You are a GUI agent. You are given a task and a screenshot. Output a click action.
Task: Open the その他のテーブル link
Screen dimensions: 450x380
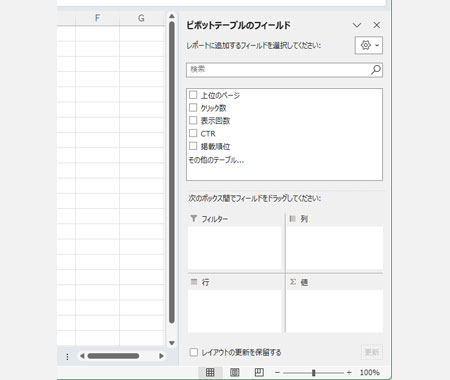coord(216,160)
